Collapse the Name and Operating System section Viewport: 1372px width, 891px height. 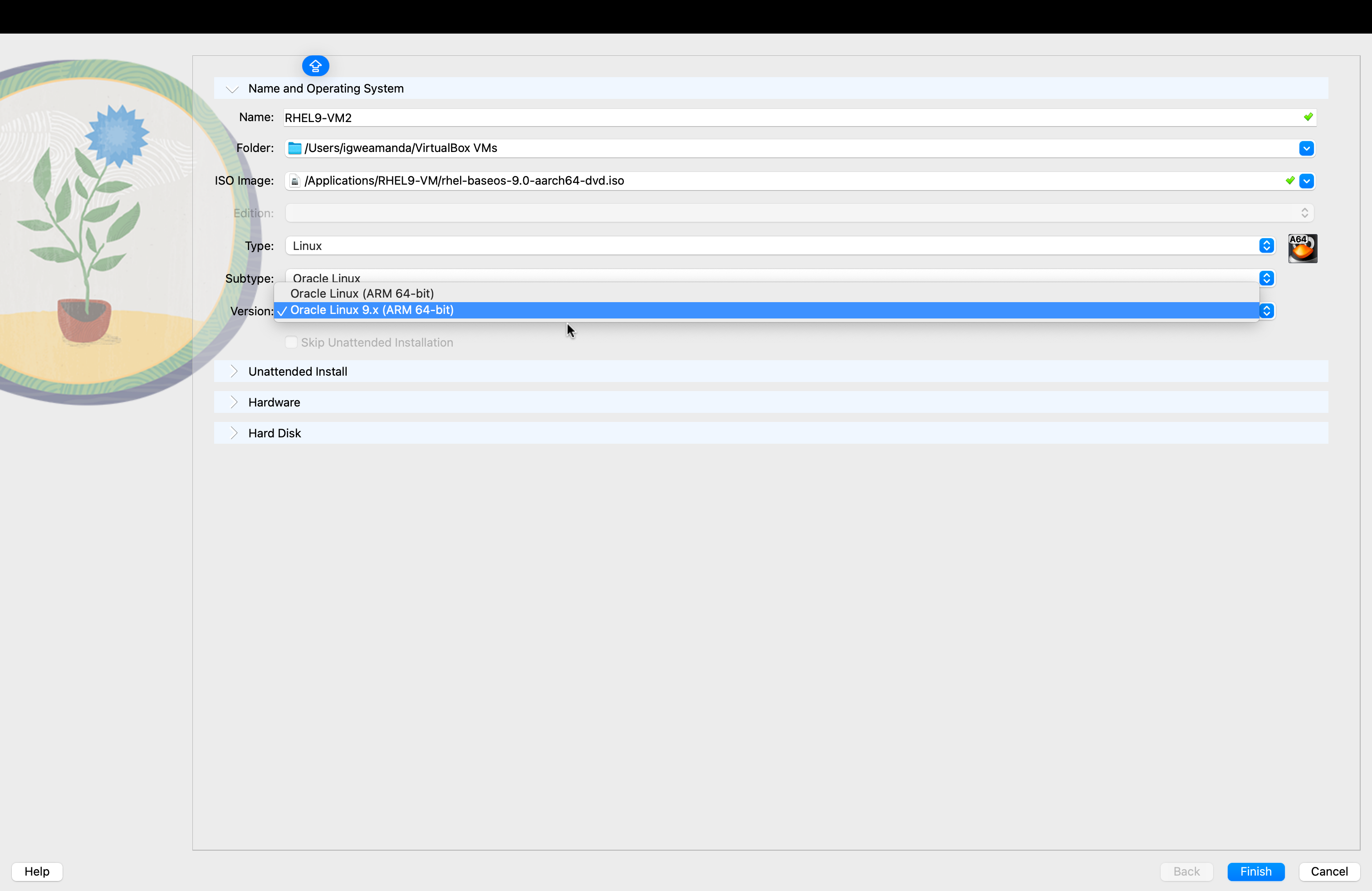(x=232, y=89)
